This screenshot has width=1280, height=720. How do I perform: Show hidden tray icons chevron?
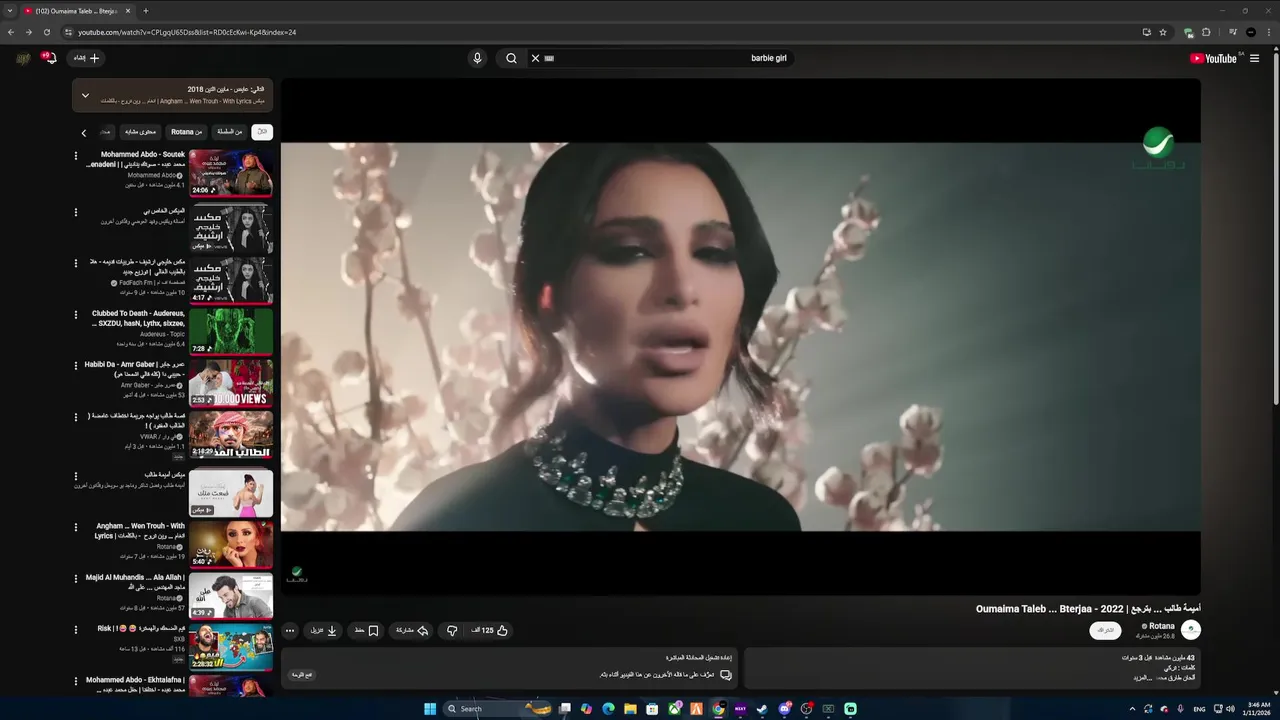[1132, 709]
